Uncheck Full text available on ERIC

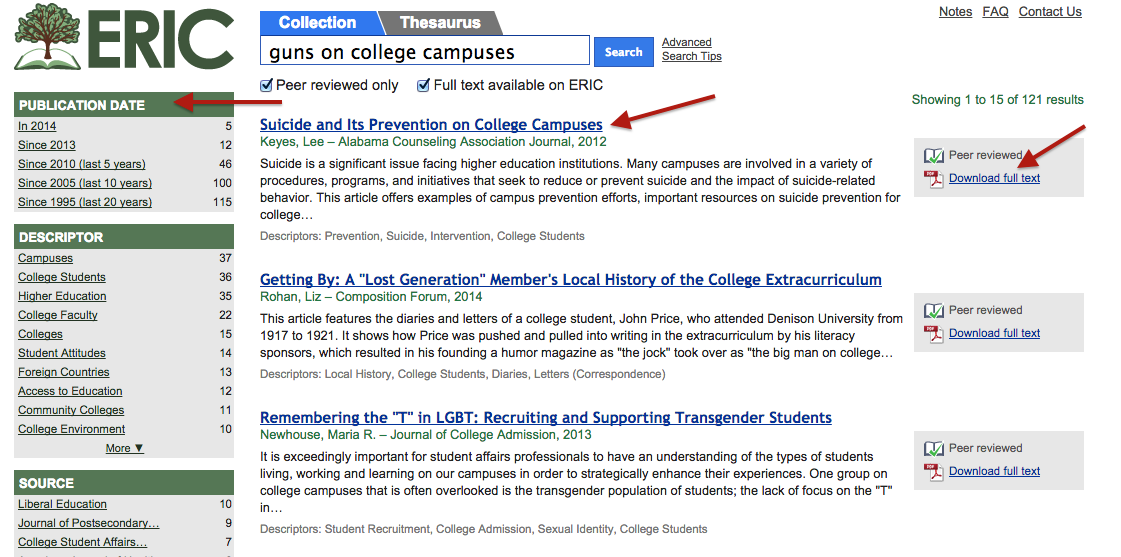coord(424,86)
